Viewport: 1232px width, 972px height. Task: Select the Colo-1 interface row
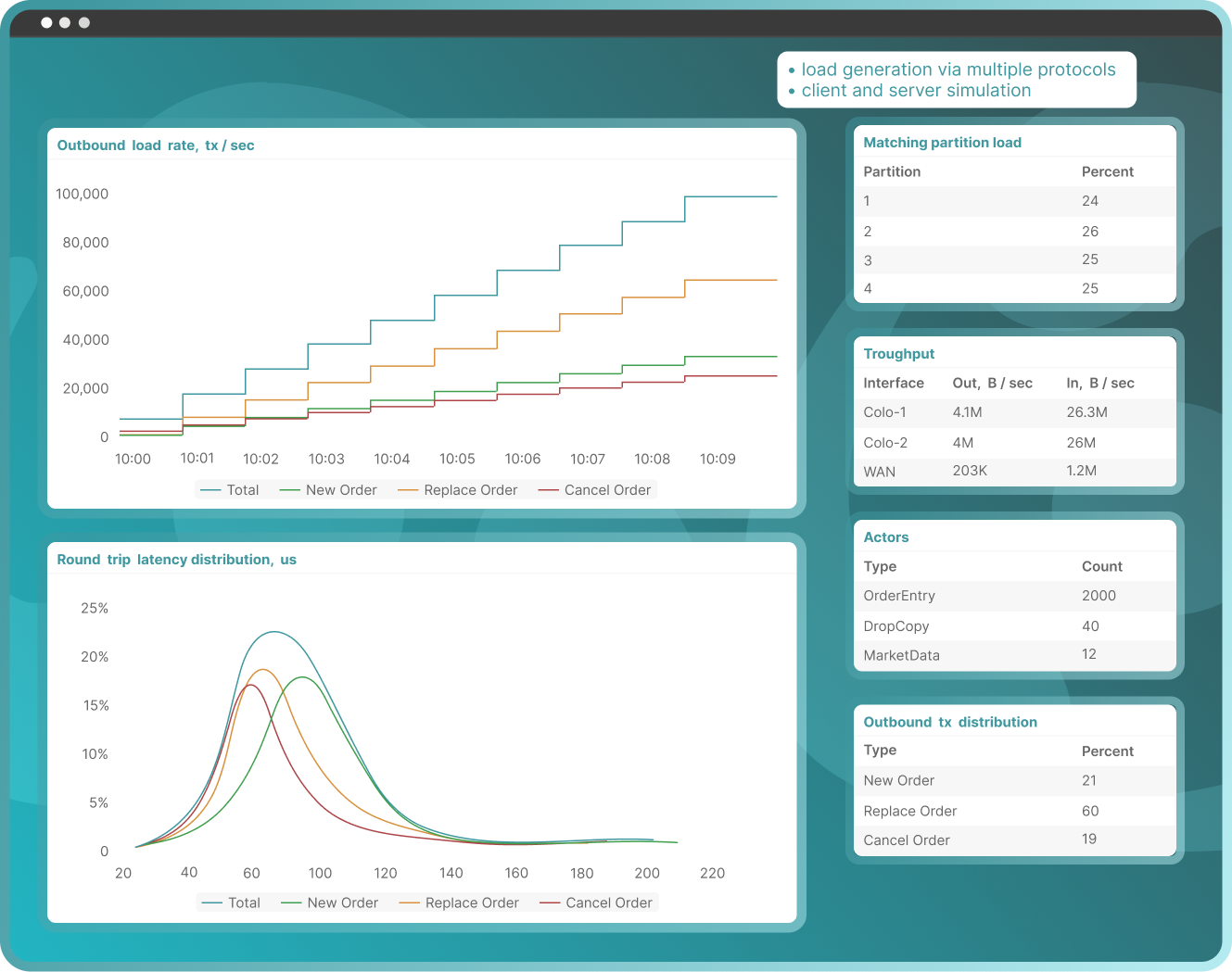(1014, 412)
